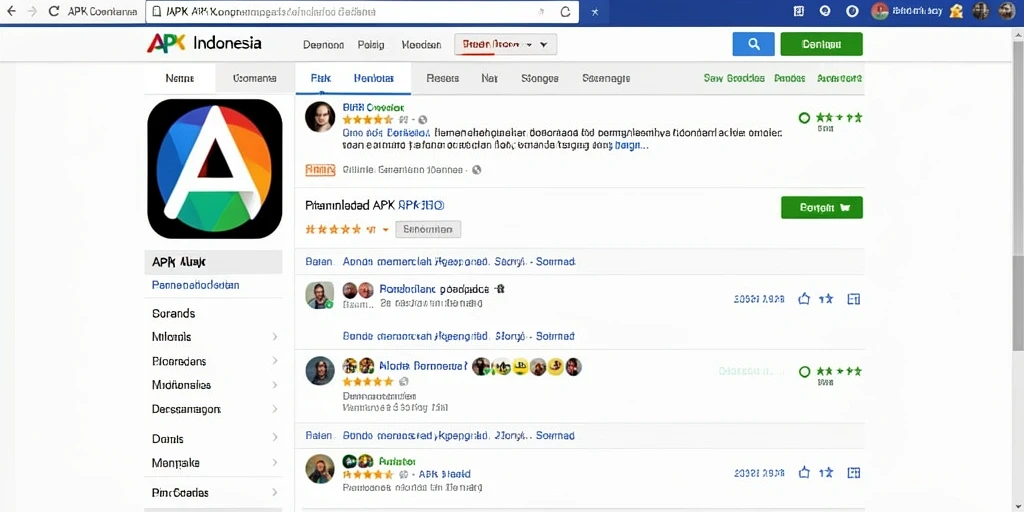The image size is (1024, 512).
Task: Click the gray circle icon after Giilnie Gereniann
Action: point(477,170)
